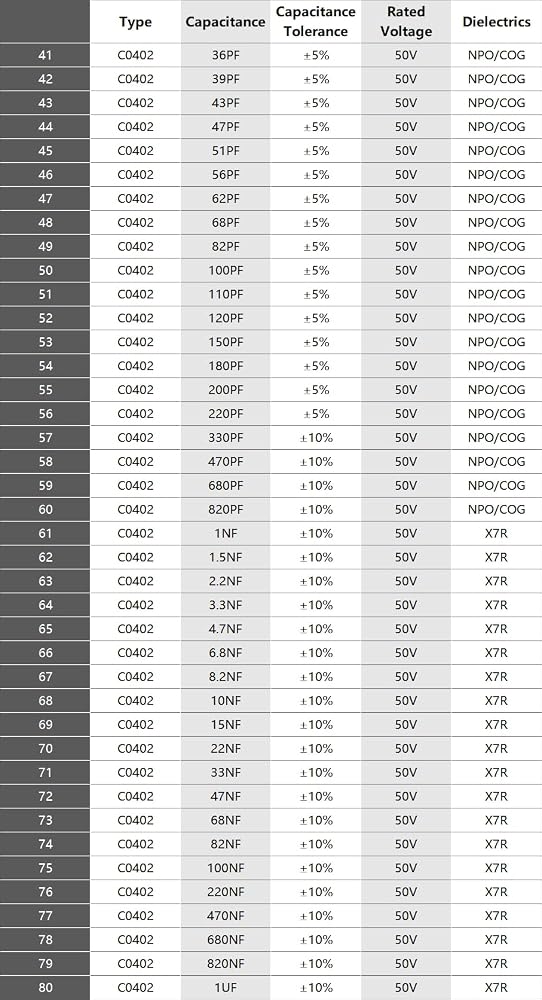Select row number 61
This screenshot has height=1000, width=542.
pos(45,533)
